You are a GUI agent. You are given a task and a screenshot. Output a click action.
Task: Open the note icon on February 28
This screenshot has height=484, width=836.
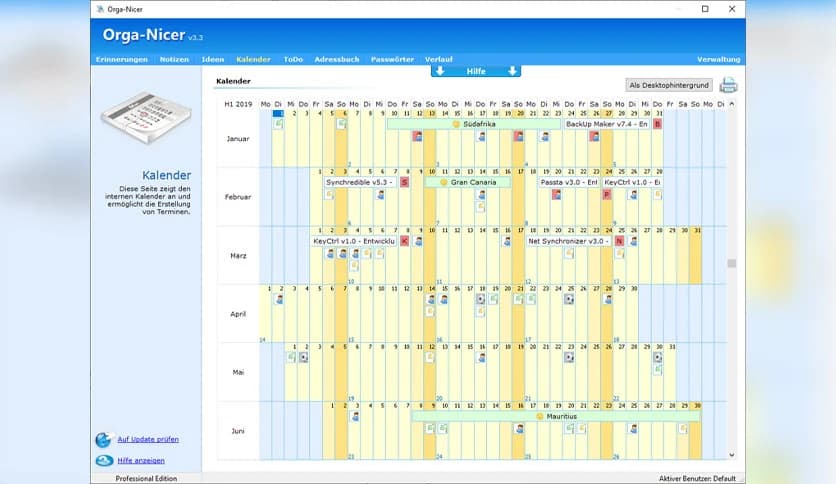click(658, 195)
